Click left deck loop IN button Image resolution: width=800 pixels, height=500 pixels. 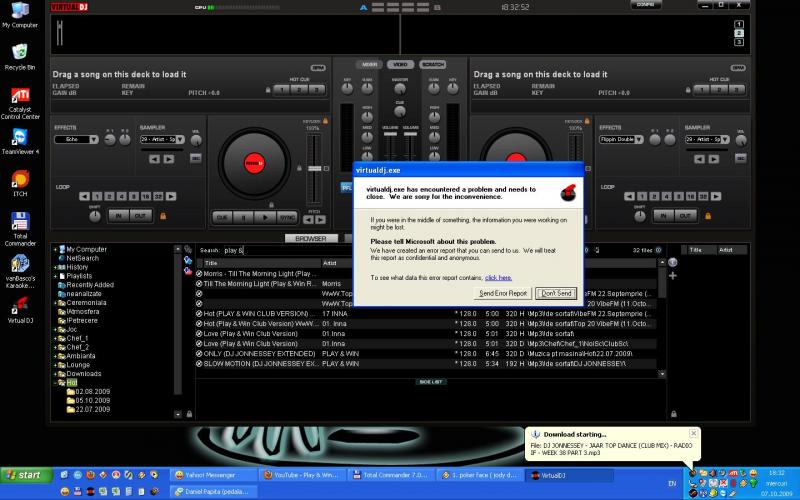coord(118,216)
